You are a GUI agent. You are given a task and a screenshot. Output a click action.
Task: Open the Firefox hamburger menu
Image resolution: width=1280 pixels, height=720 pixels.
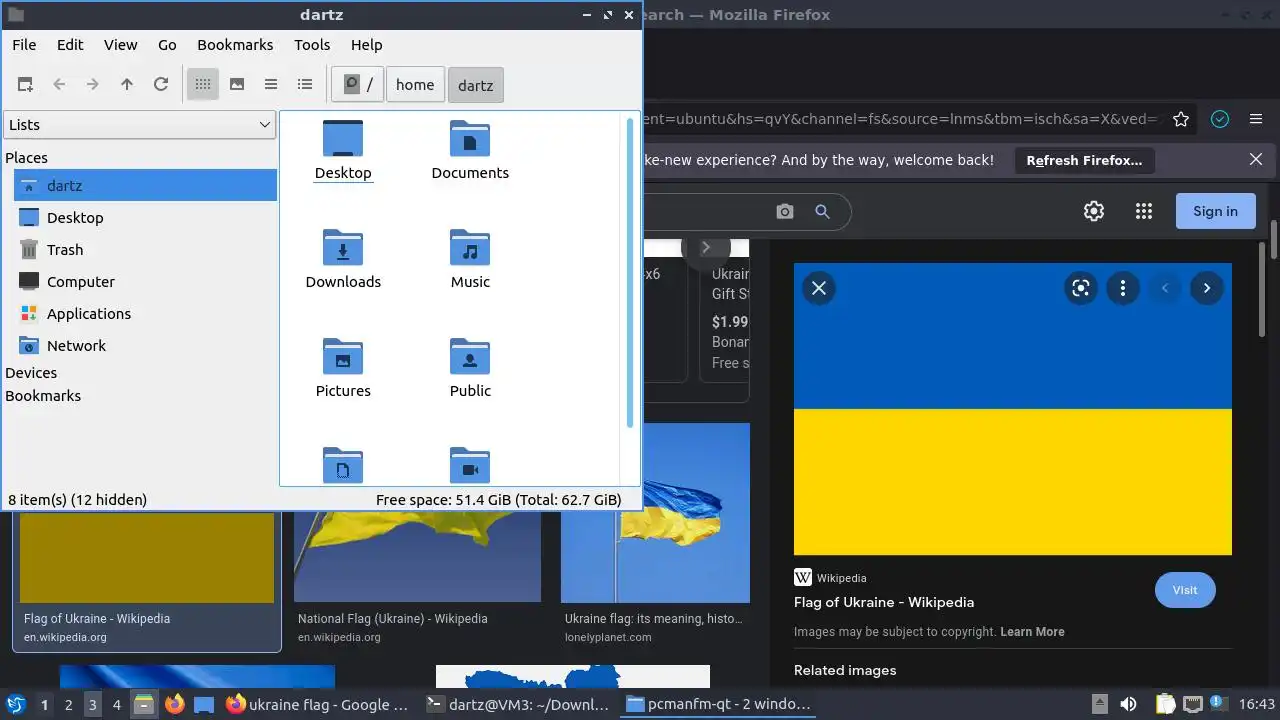click(1256, 119)
